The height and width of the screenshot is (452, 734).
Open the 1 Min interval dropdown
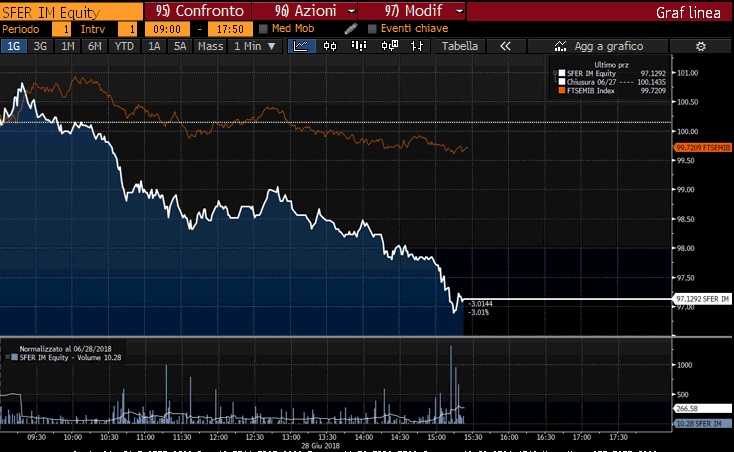255,46
